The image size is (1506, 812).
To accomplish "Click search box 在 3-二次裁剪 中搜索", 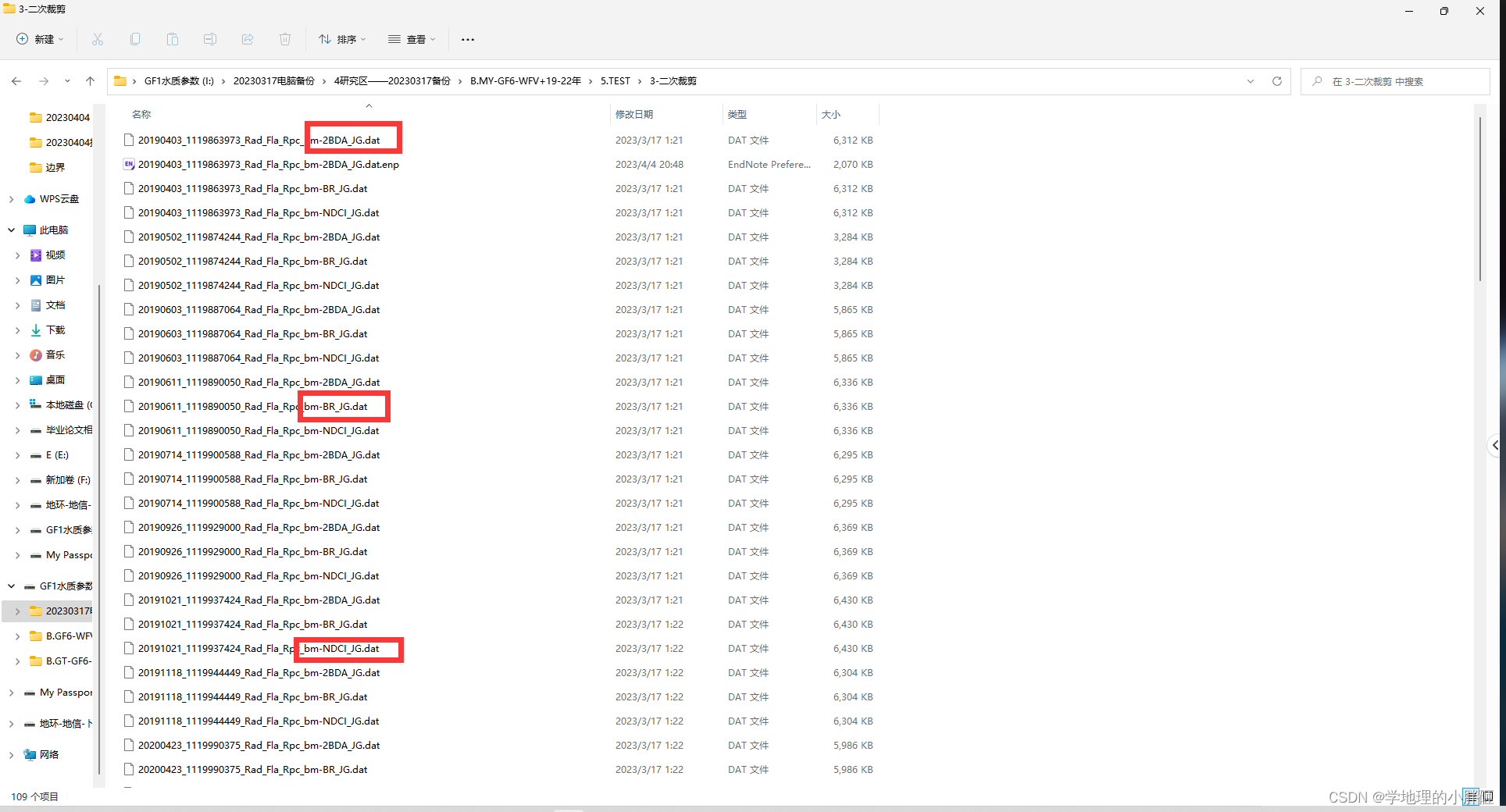I will click(1395, 81).
